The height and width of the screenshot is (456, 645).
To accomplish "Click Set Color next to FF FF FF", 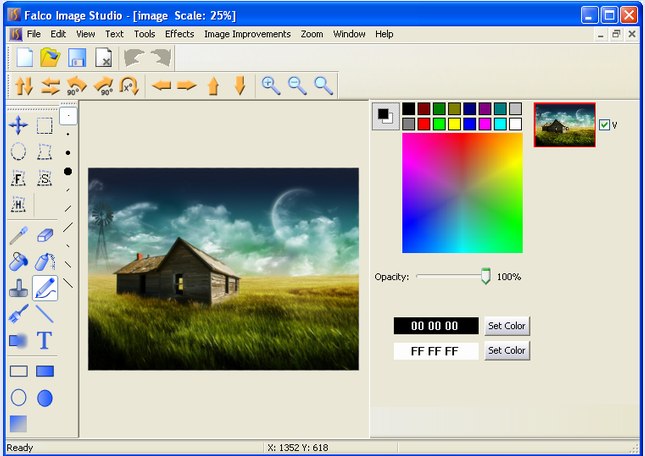I will pos(507,350).
